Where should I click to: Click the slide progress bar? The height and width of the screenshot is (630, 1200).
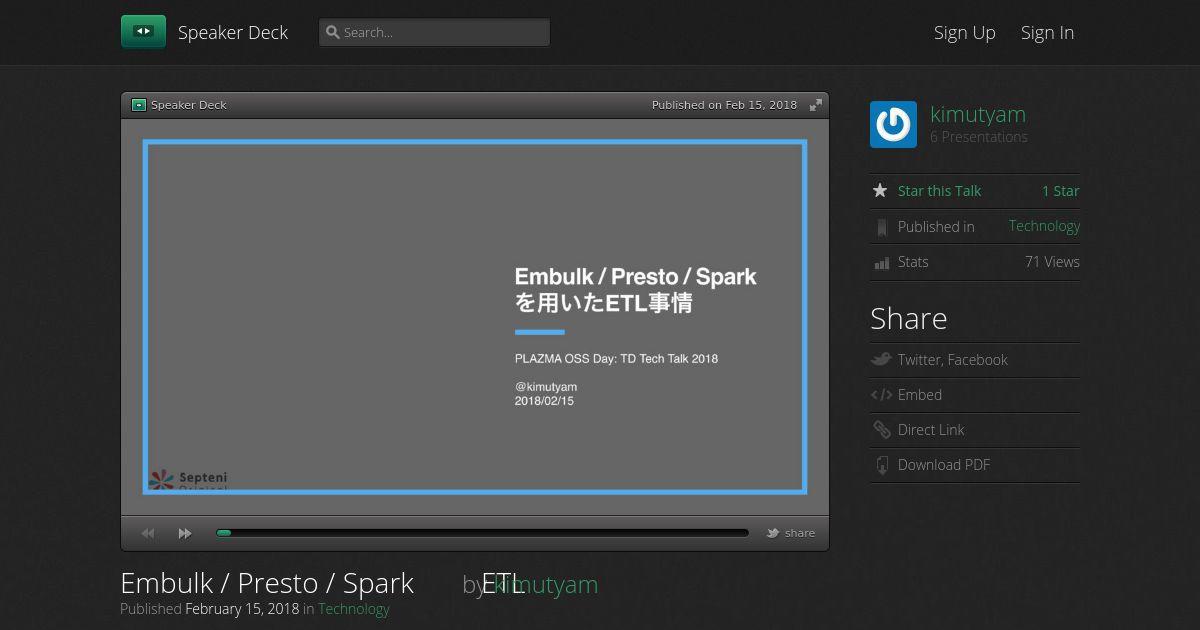482,533
